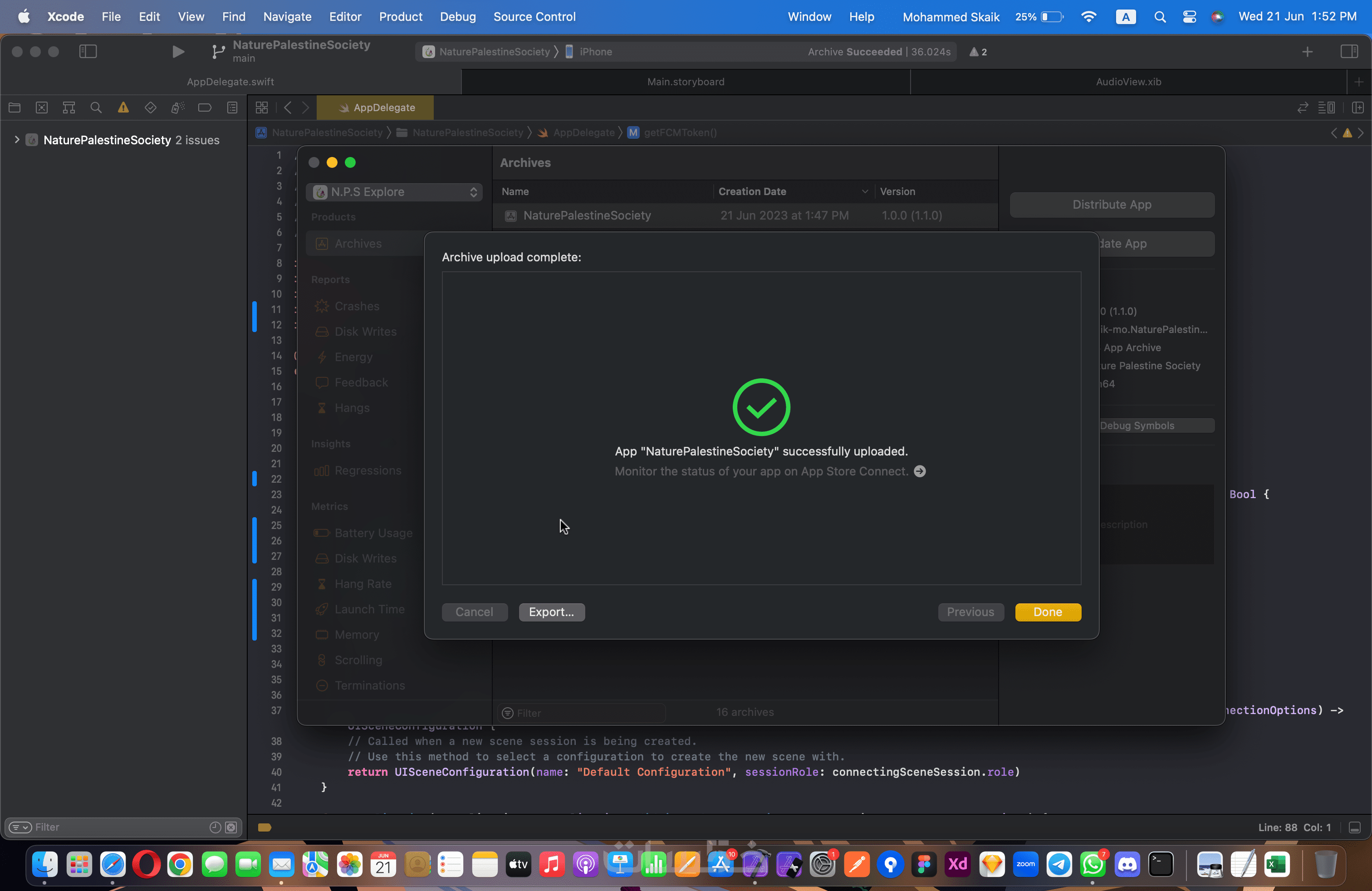Screen dimensions: 1372x891
Task: Click the Run (play) button in Xcode toolbar
Action: tap(178, 52)
